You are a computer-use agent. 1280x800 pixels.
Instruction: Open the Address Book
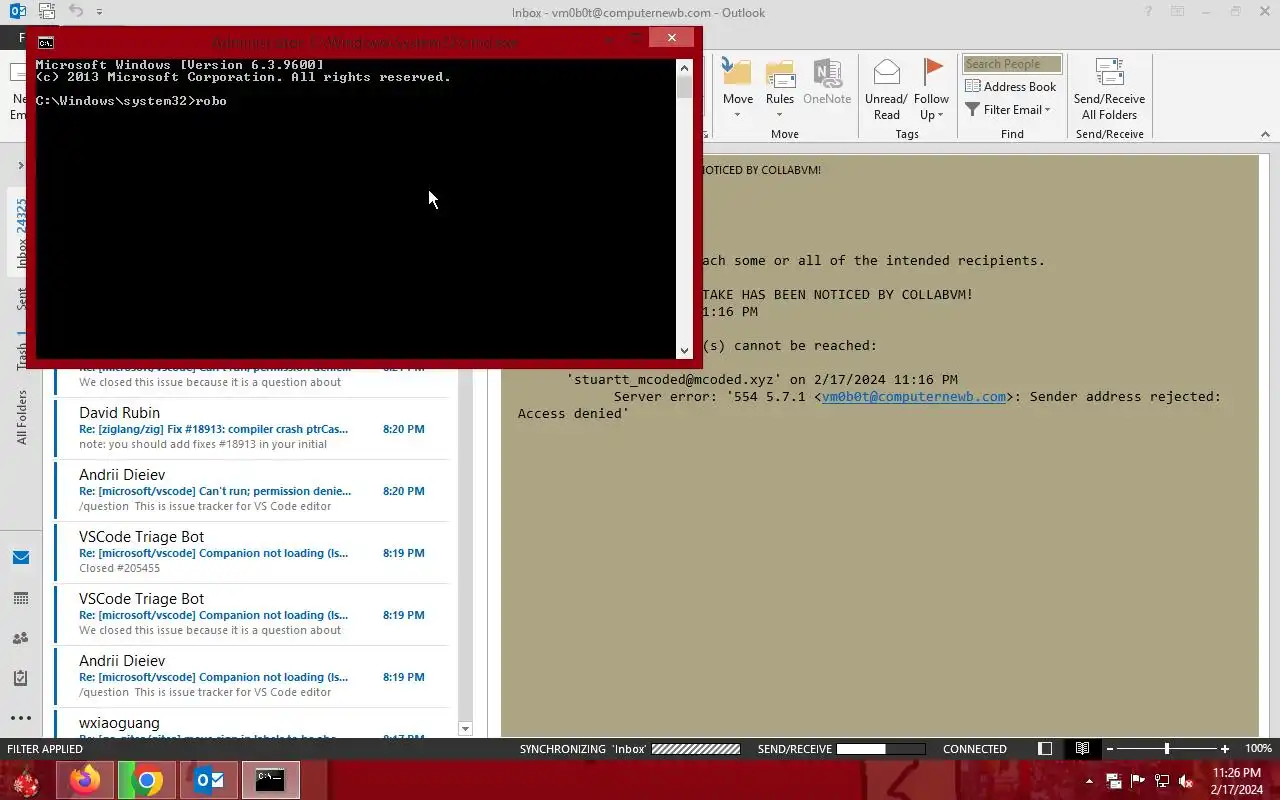tap(1010, 87)
